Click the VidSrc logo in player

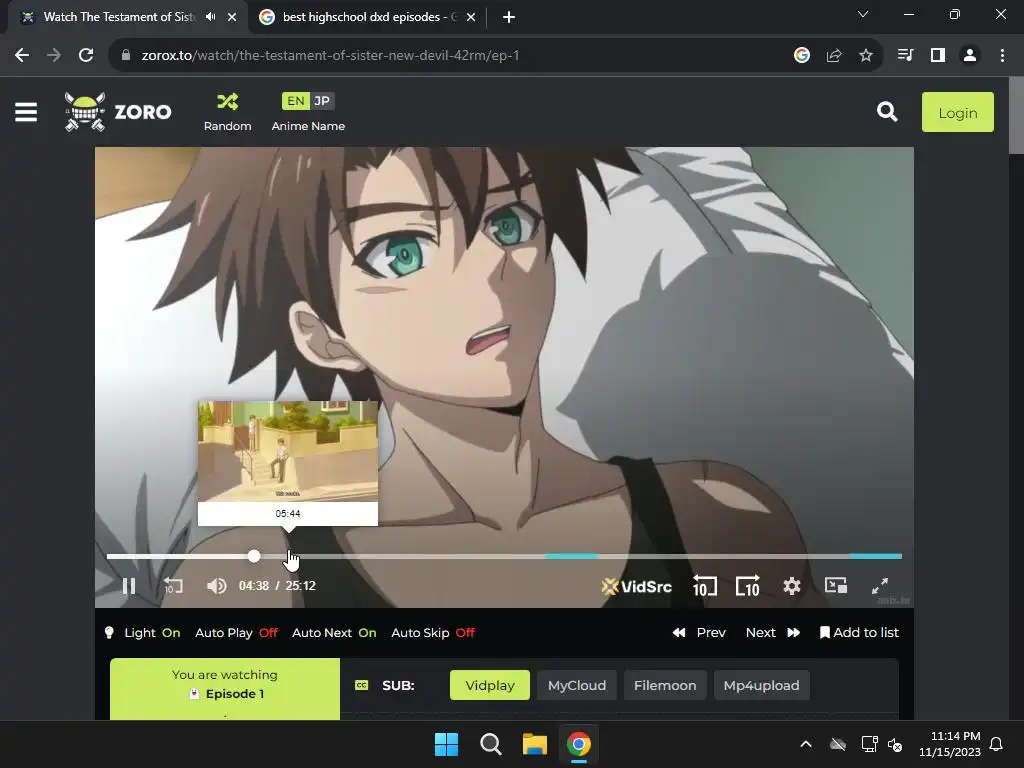pyautogui.click(x=636, y=586)
